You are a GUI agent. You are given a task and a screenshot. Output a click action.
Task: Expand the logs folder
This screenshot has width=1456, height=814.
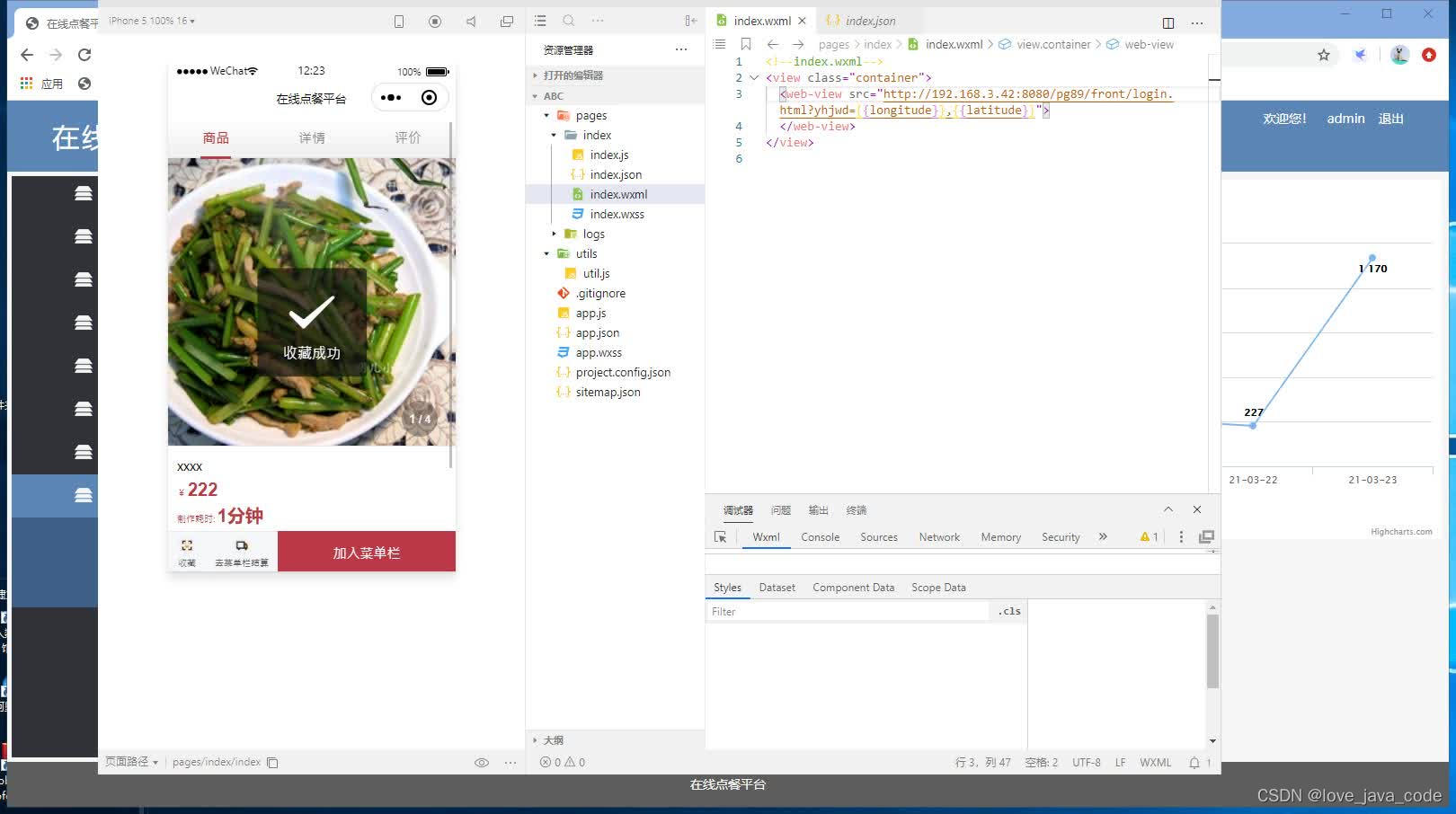point(554,234)
